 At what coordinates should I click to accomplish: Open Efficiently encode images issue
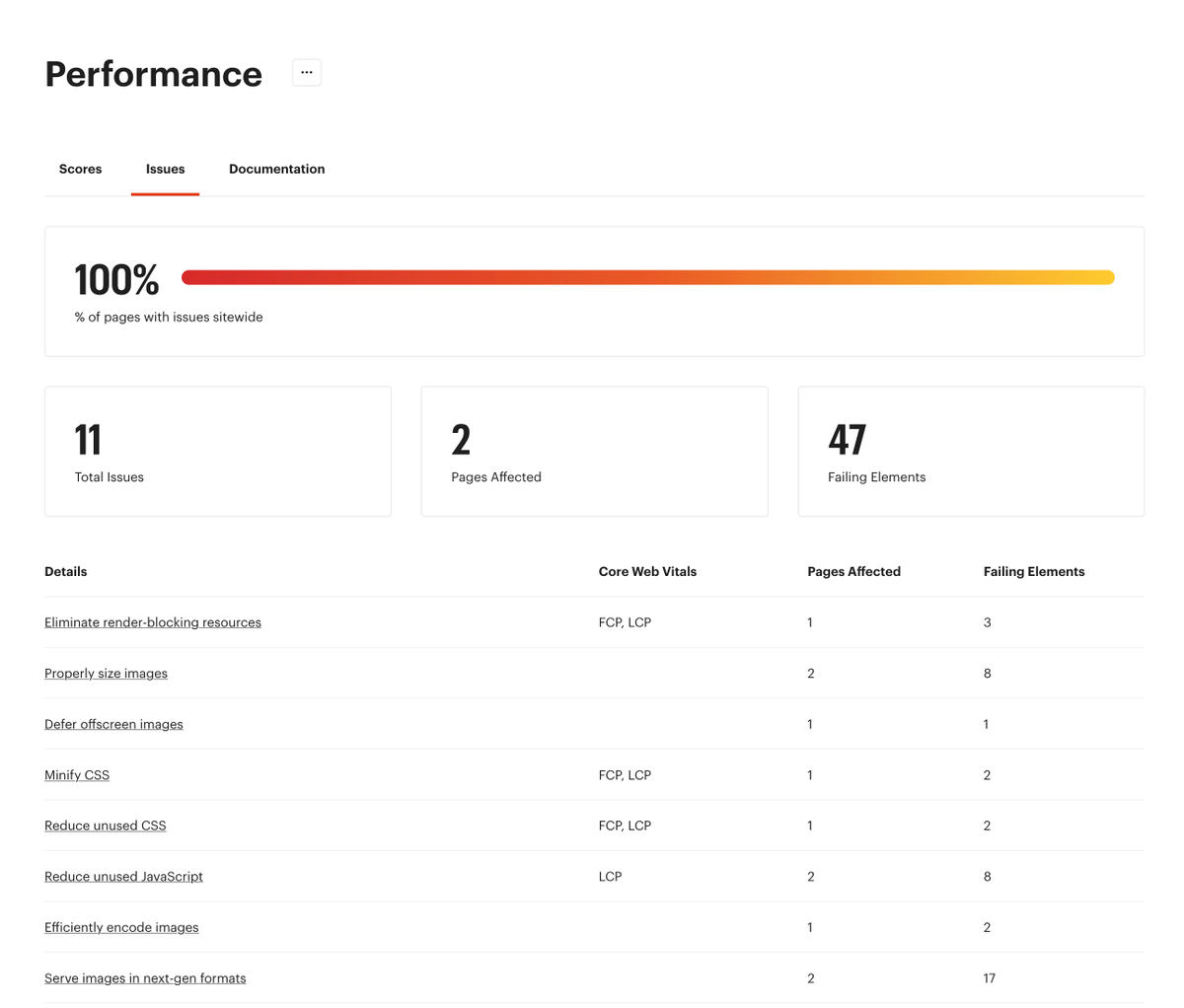click(121, 927)
